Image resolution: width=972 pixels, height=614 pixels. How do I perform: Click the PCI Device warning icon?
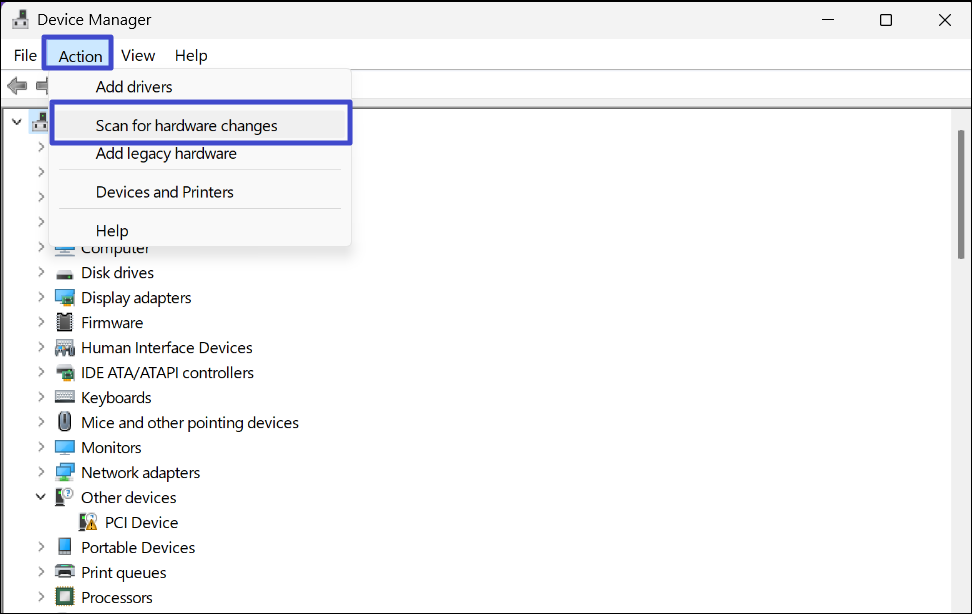(x=89, y=523)
